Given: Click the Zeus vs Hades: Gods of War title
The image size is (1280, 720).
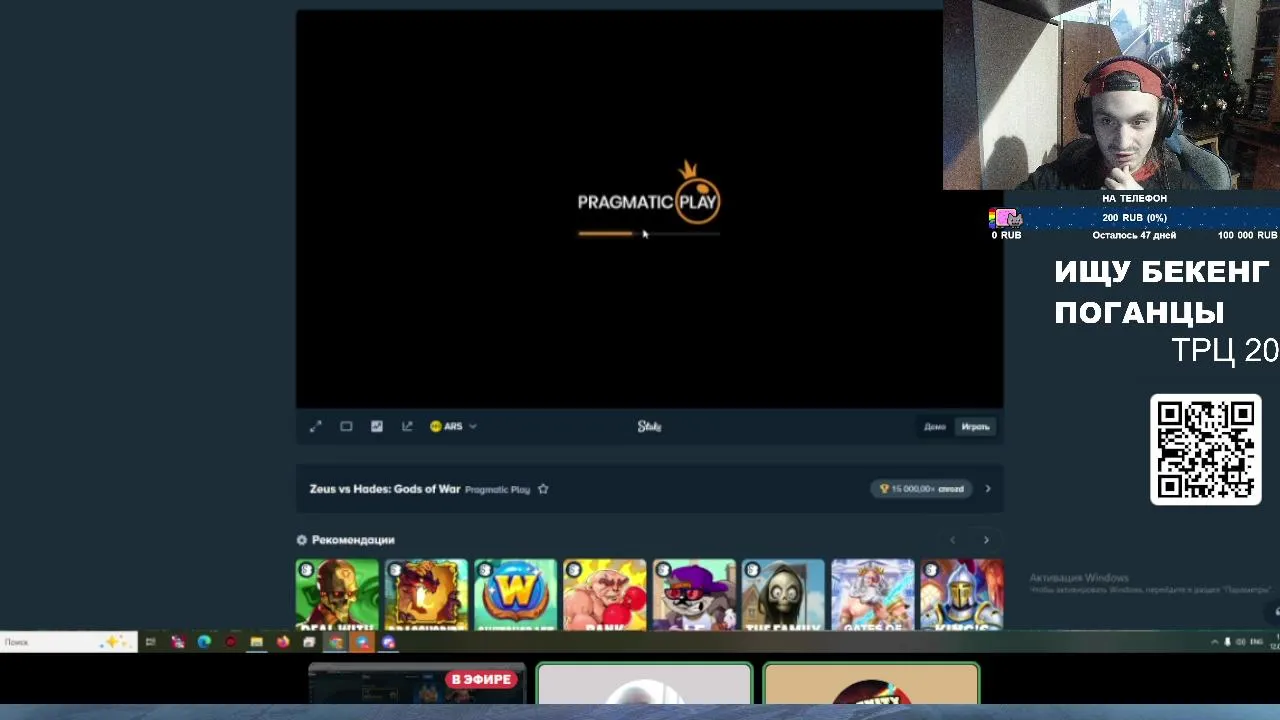Looking at the screenshot, I should [385, 489].
